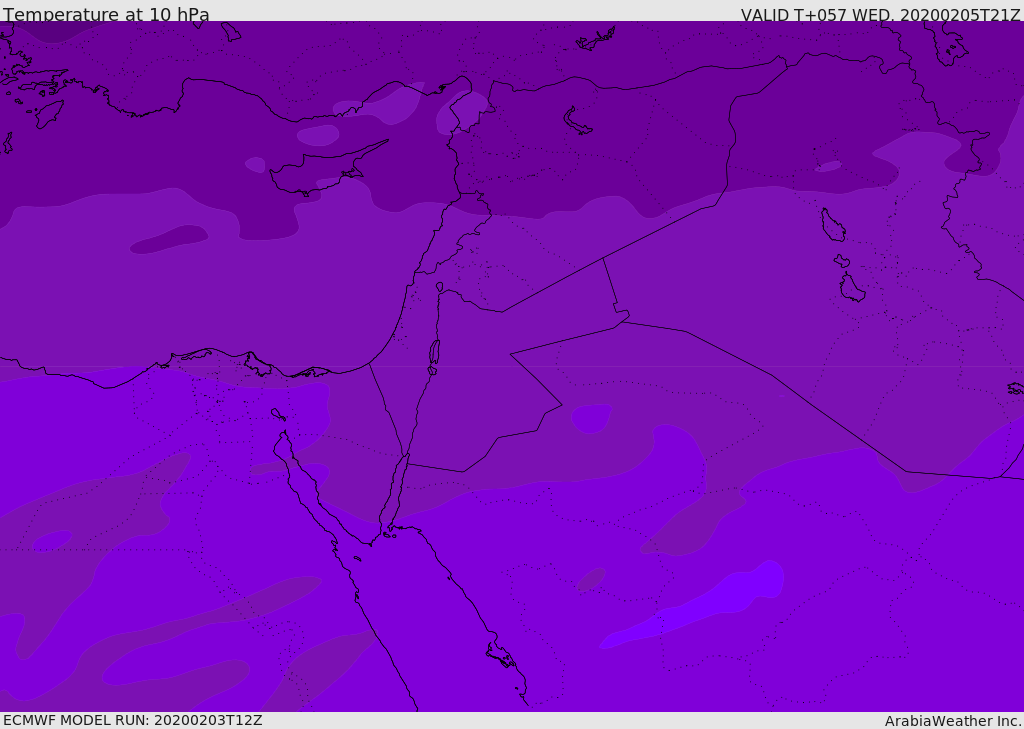
Task: Click the 'Temperature at 10 hPa' title text
Action: pyautogui.click(x=106, y=14)
